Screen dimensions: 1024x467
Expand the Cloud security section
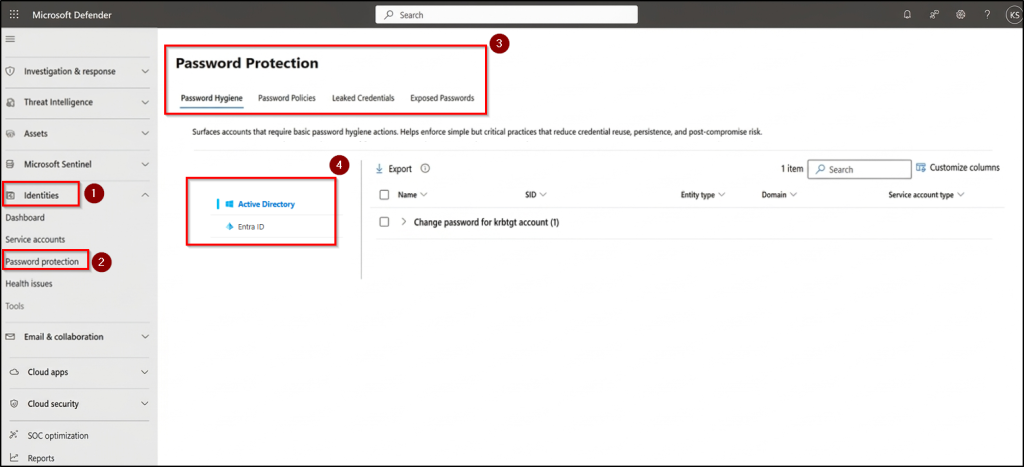[145, 404]
